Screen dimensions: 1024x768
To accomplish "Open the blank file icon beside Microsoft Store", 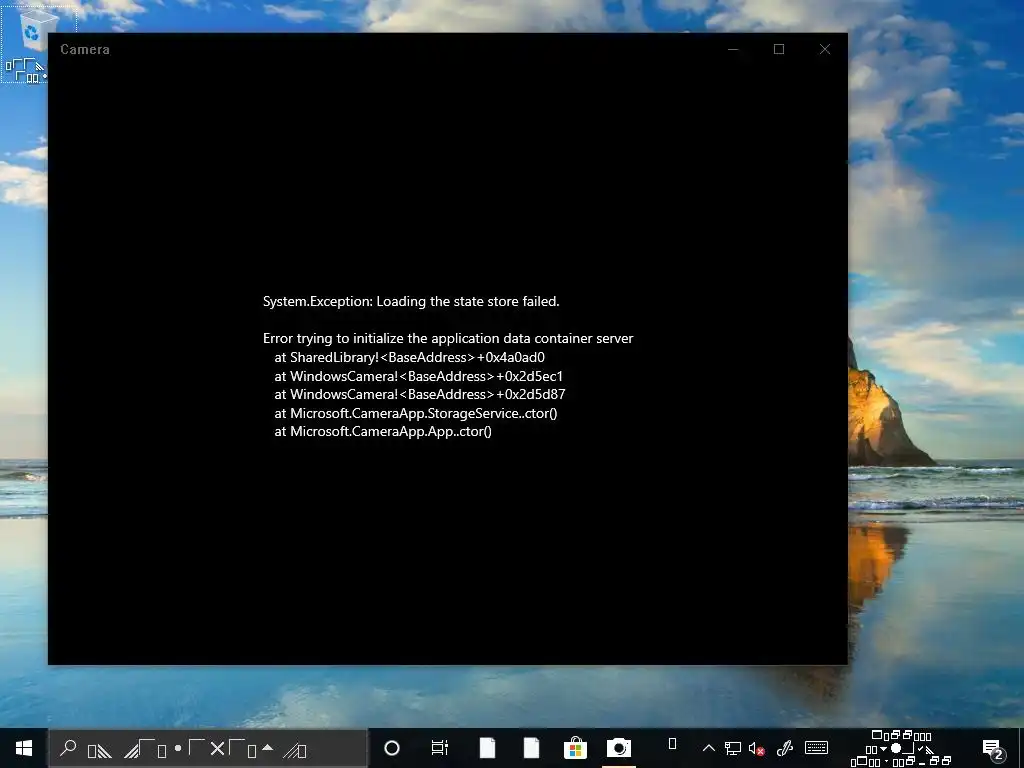I will (532, 748).
